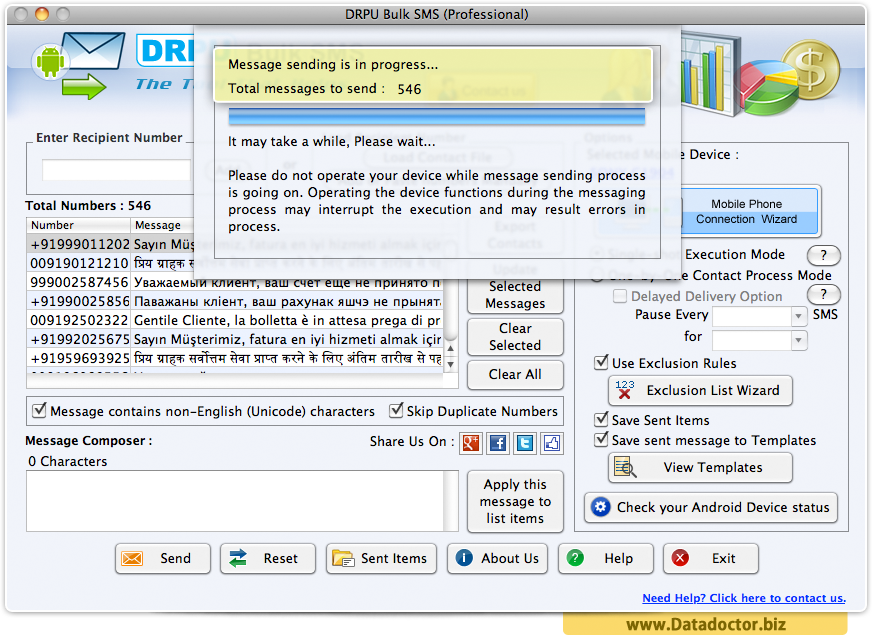872x635 pixels.
Task: Toggle Skip Duplicate Numbers checkbox
Action: pyautogui.click(x=396, y=410)
